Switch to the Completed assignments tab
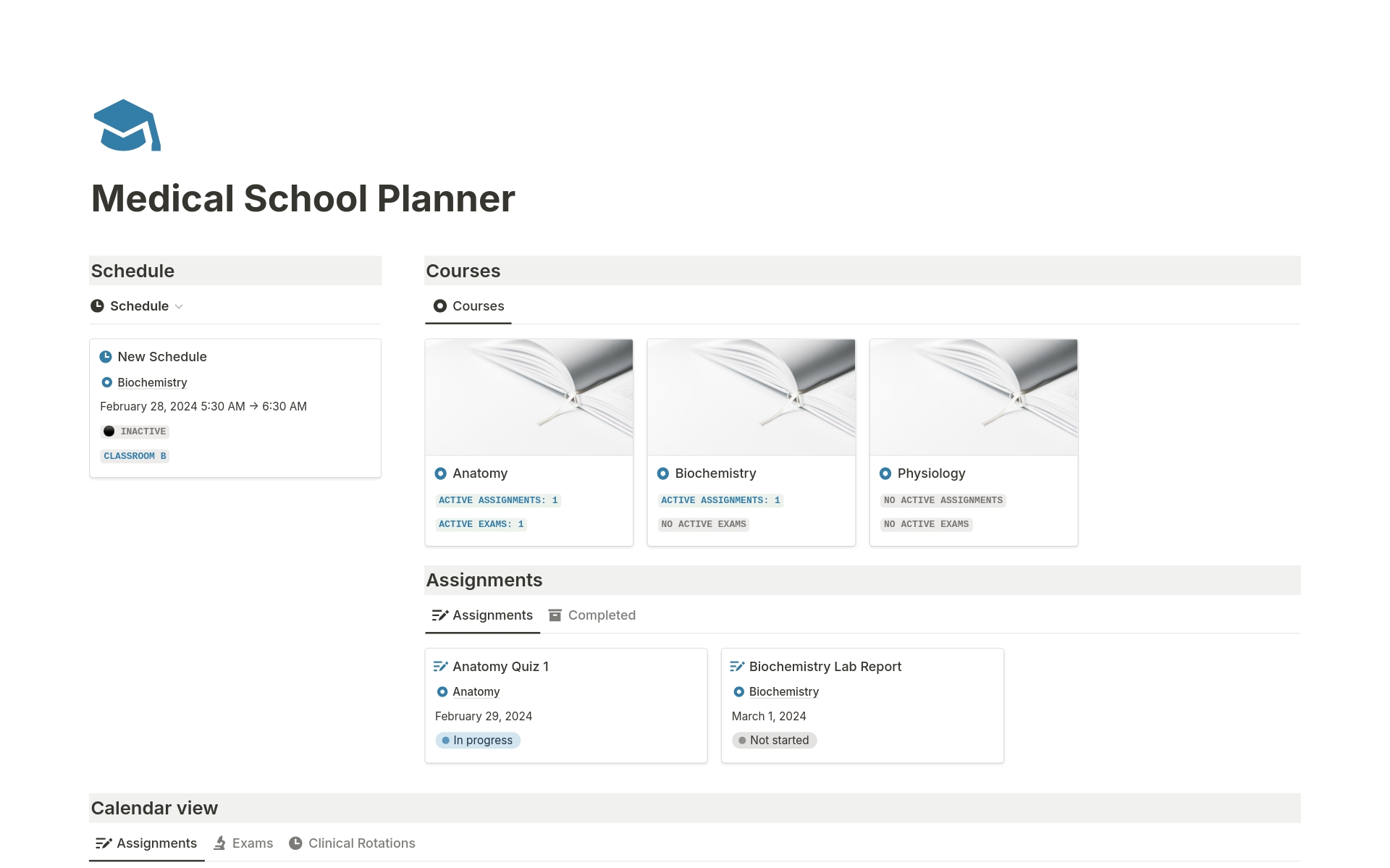 (x=601, y=615)
